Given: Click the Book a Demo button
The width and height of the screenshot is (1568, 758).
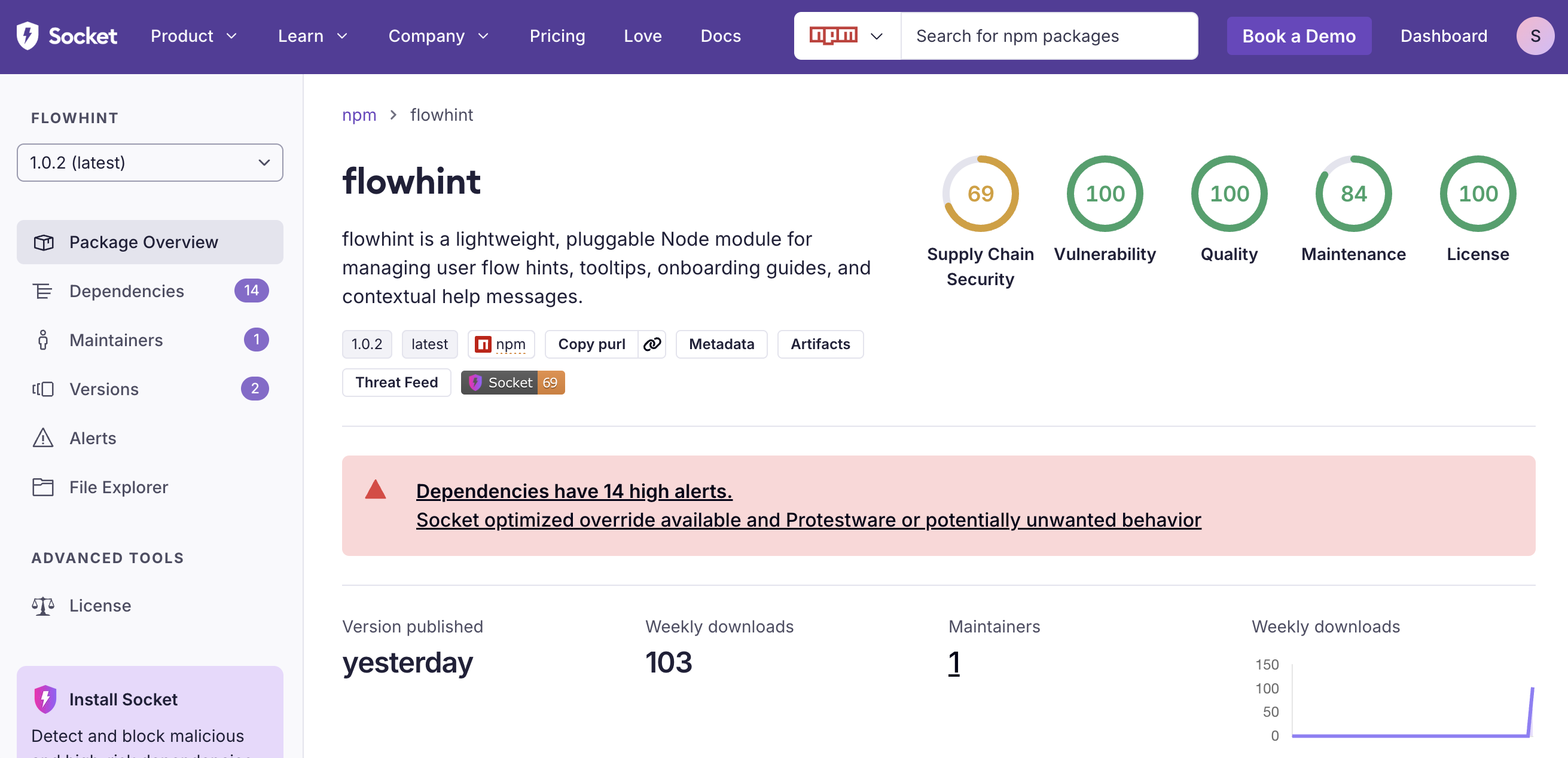Looking at the screenshot, I should pyautogui.click(x=1298, y=36).
